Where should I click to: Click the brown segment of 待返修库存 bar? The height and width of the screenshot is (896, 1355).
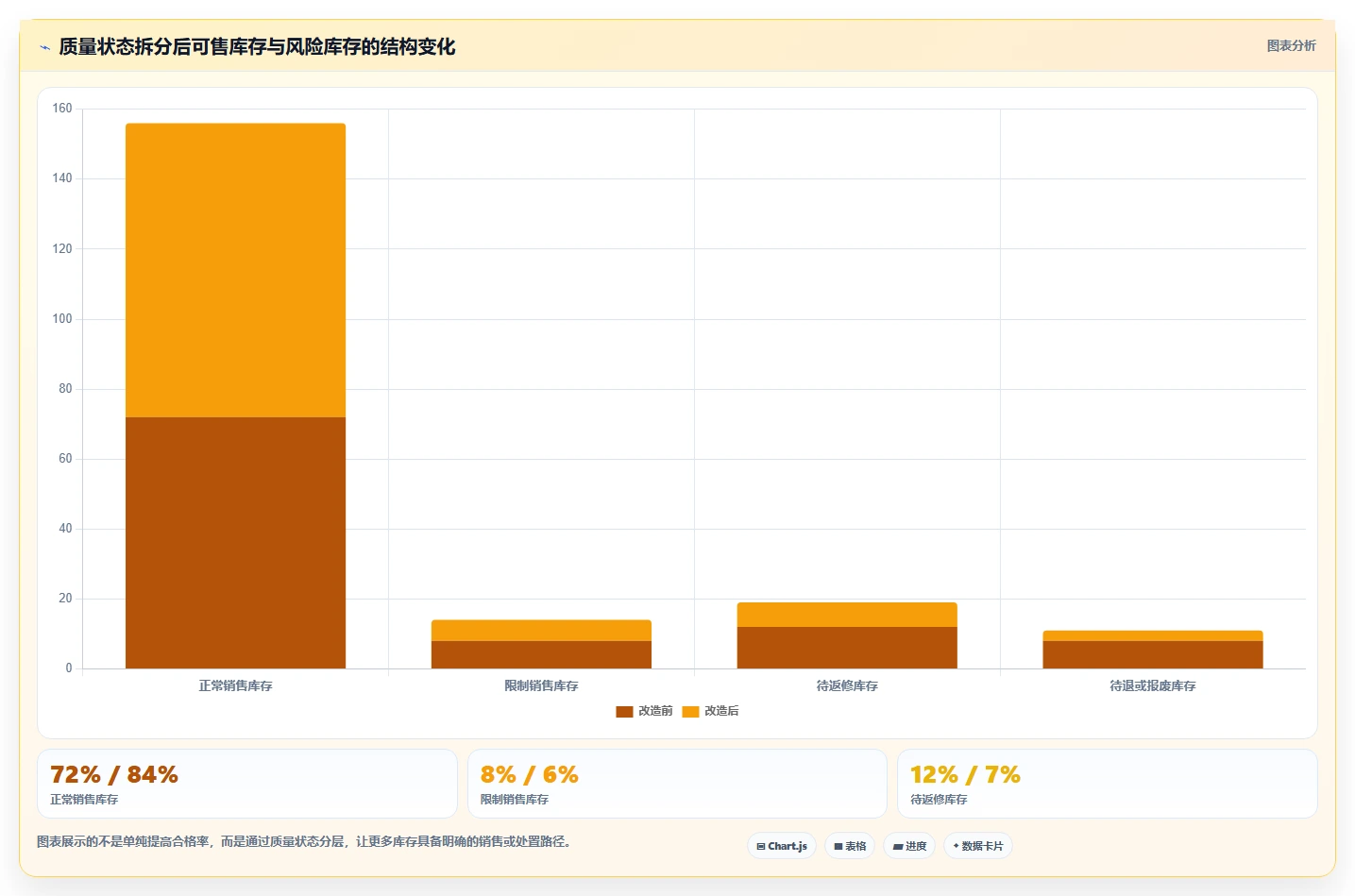tap(847, 648)
